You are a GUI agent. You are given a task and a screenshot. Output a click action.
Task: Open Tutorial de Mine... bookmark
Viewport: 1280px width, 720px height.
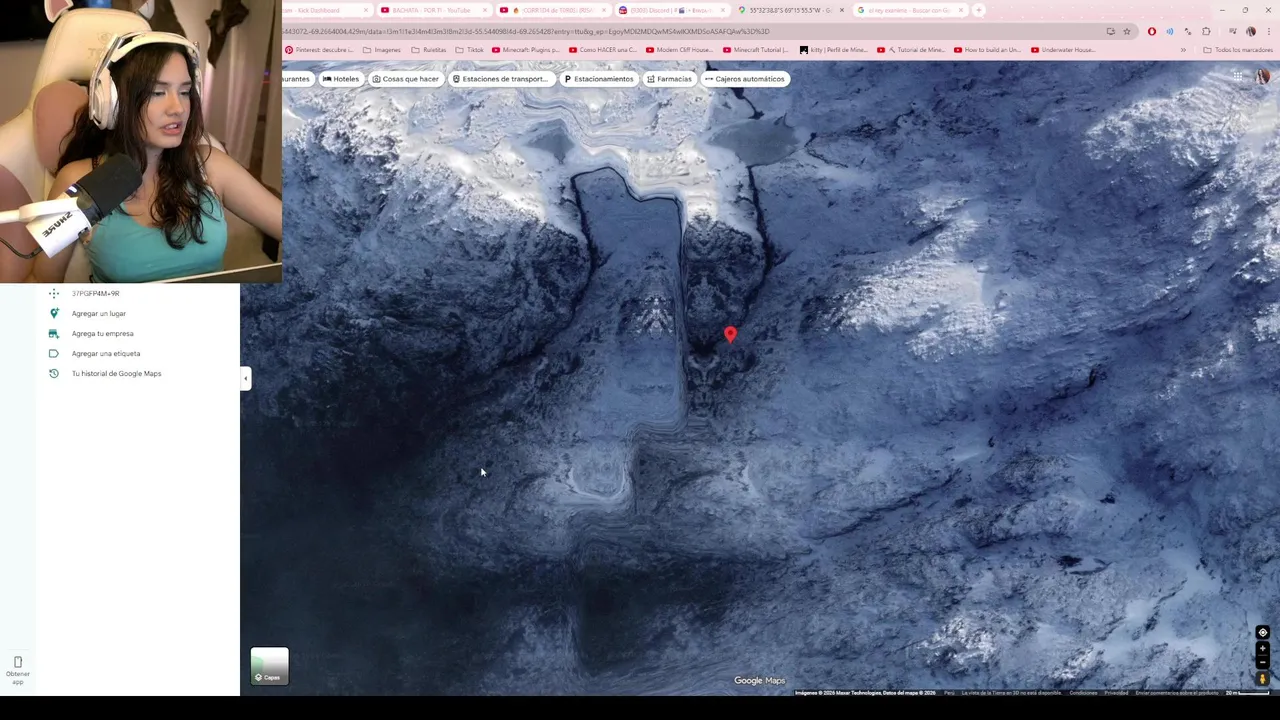[911, 50]
